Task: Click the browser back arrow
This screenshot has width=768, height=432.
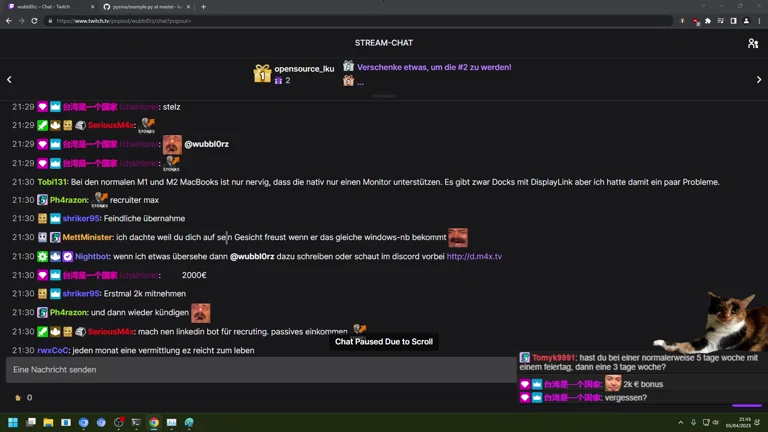Action: pos(9,21)
